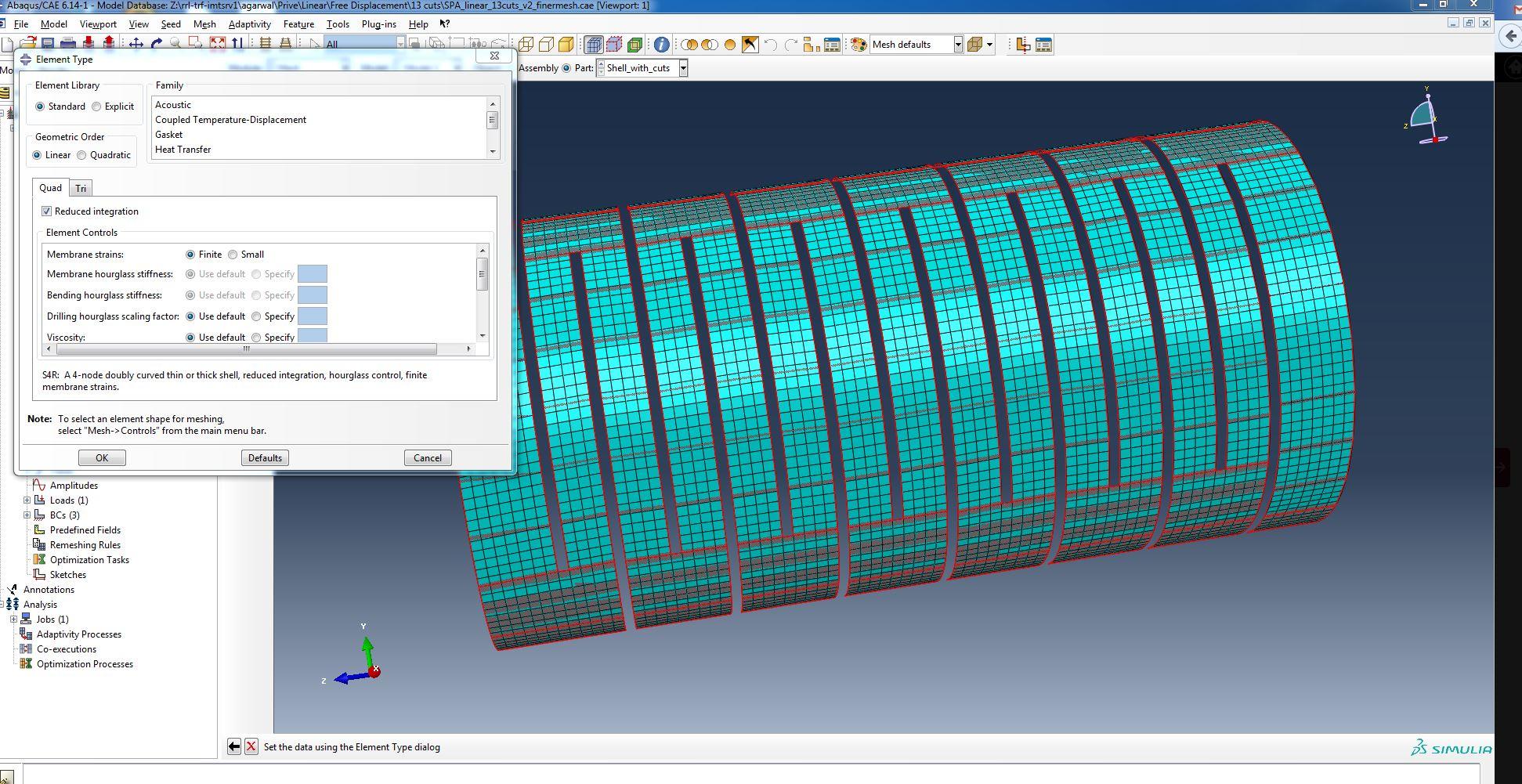The image size is (1522, 784).
Task: Select Use default for Viscosity
Action: 190,338
